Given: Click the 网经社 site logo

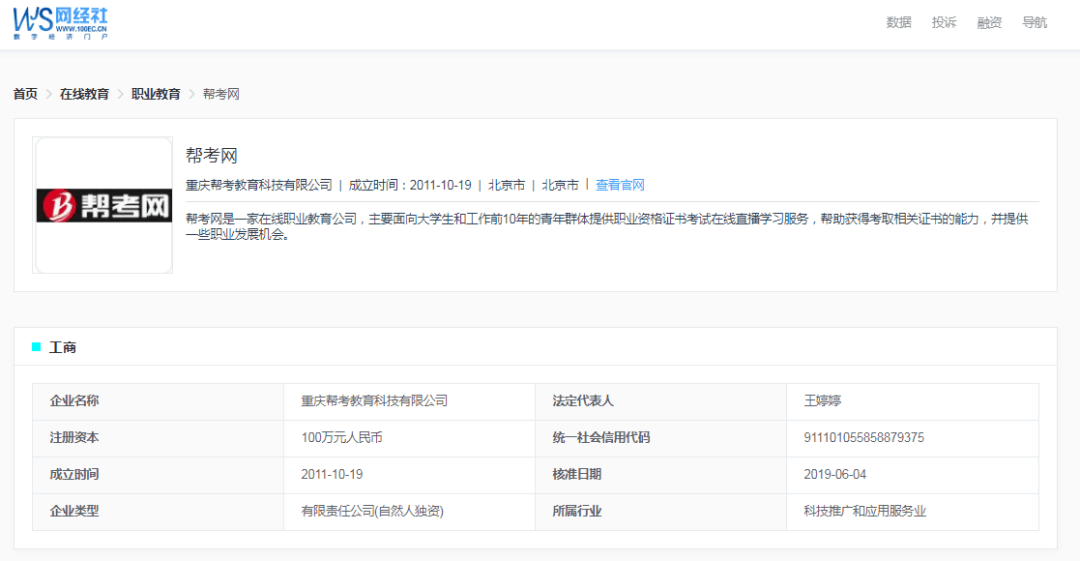Looking at the screenshot, I should coord(61,23).
